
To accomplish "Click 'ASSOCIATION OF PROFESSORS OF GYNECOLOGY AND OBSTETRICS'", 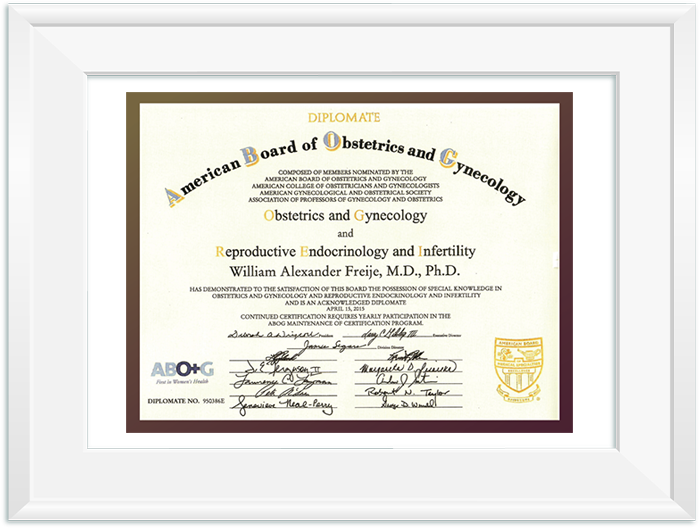I will pos(345,199).
